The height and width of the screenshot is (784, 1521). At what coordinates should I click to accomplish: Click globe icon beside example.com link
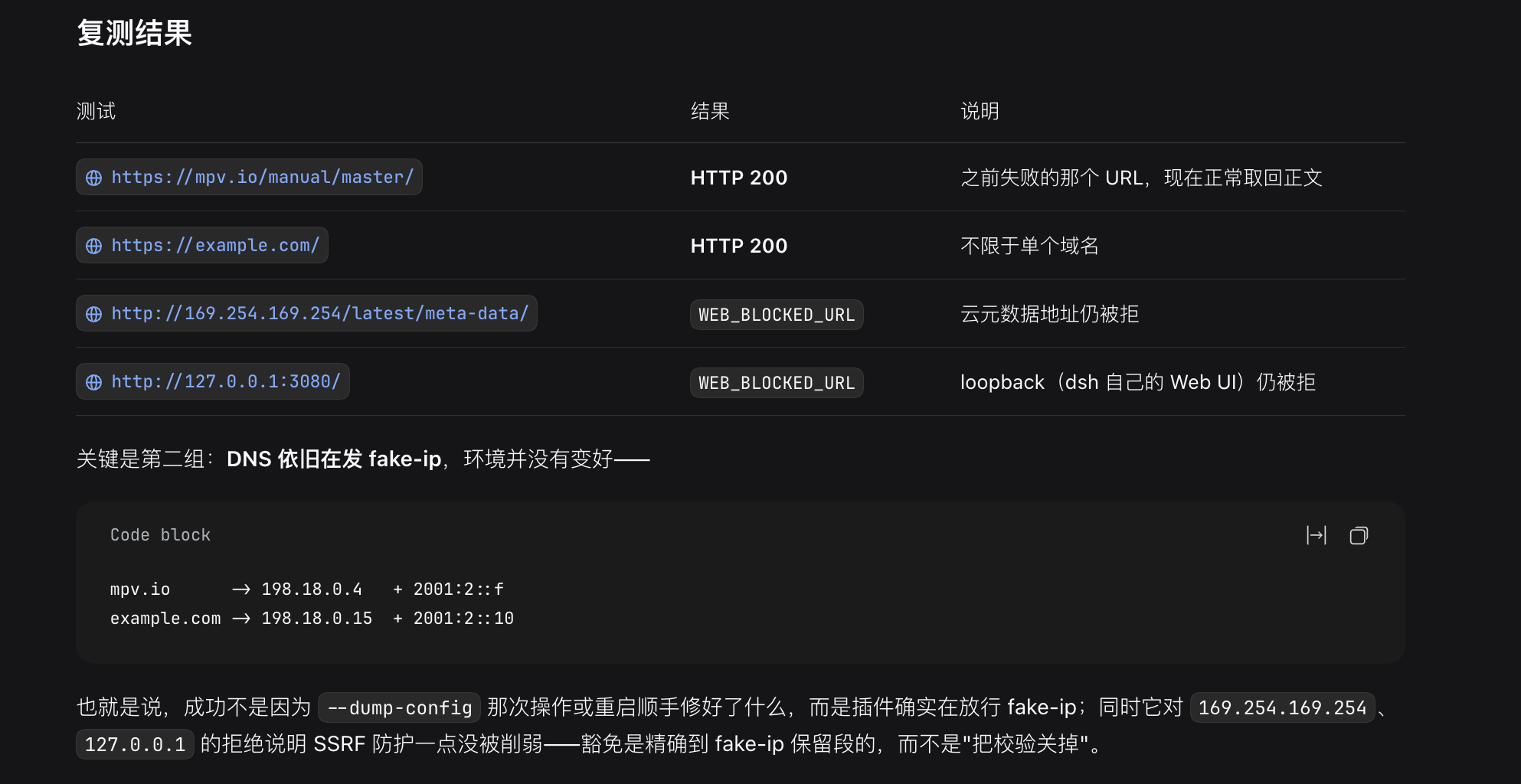click(94, 246)
